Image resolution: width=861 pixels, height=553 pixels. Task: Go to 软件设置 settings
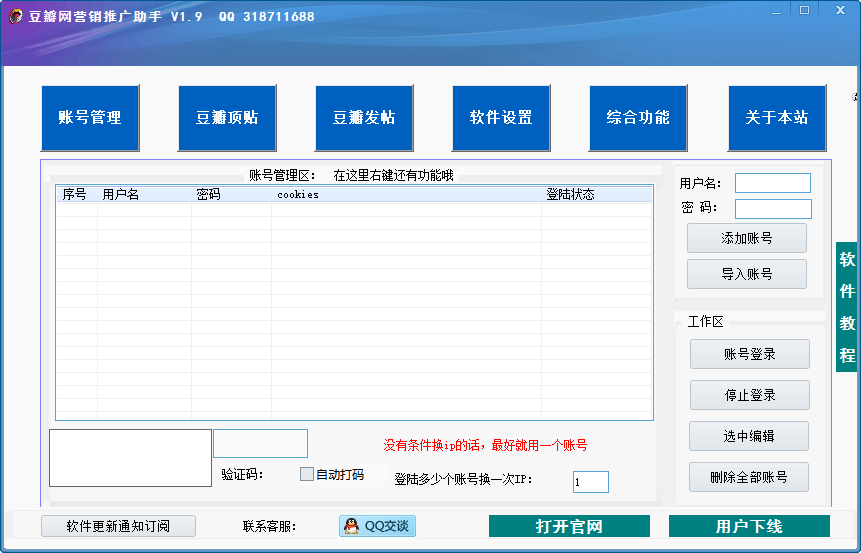tap(501, 118)
